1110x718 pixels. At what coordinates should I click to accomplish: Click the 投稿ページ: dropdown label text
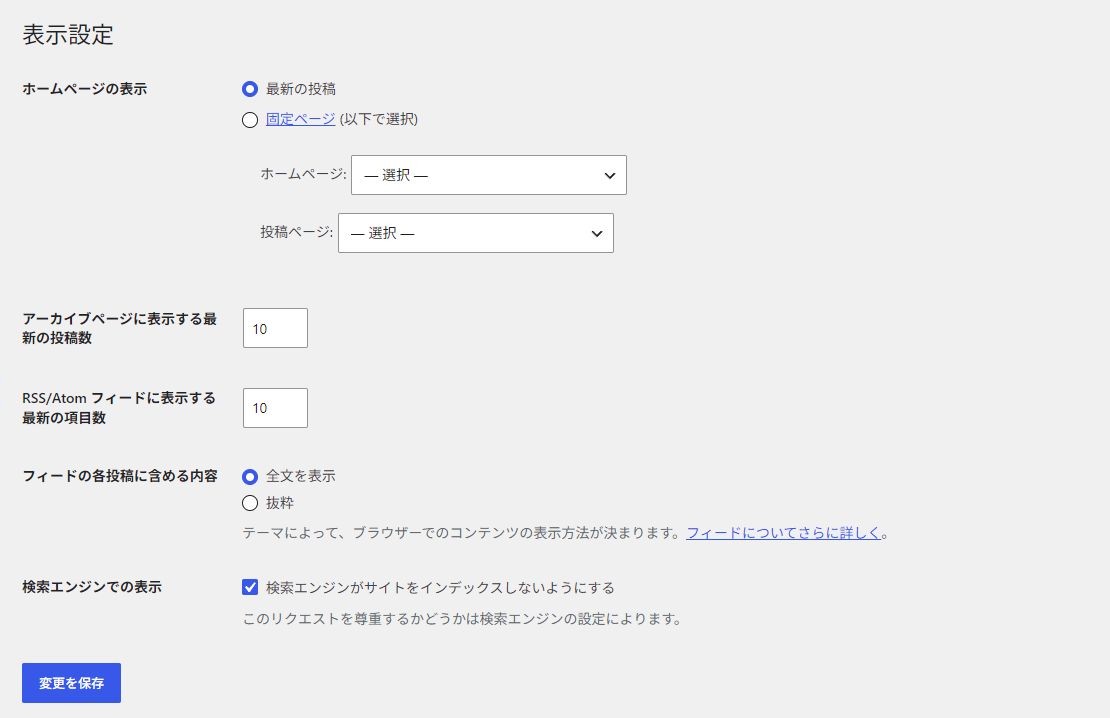point(297,232)
